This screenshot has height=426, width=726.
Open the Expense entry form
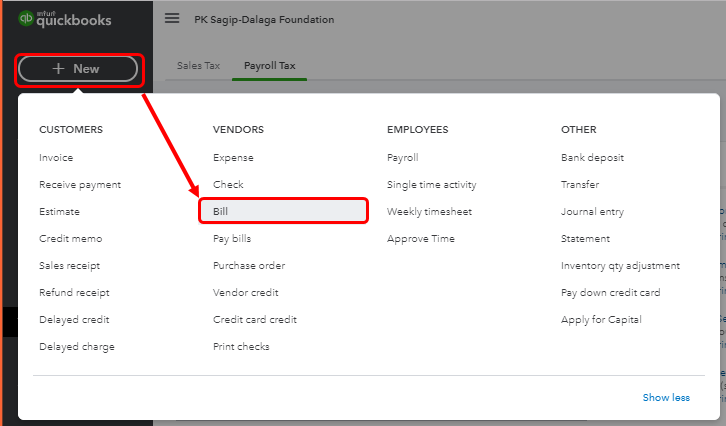pos(233,158)
